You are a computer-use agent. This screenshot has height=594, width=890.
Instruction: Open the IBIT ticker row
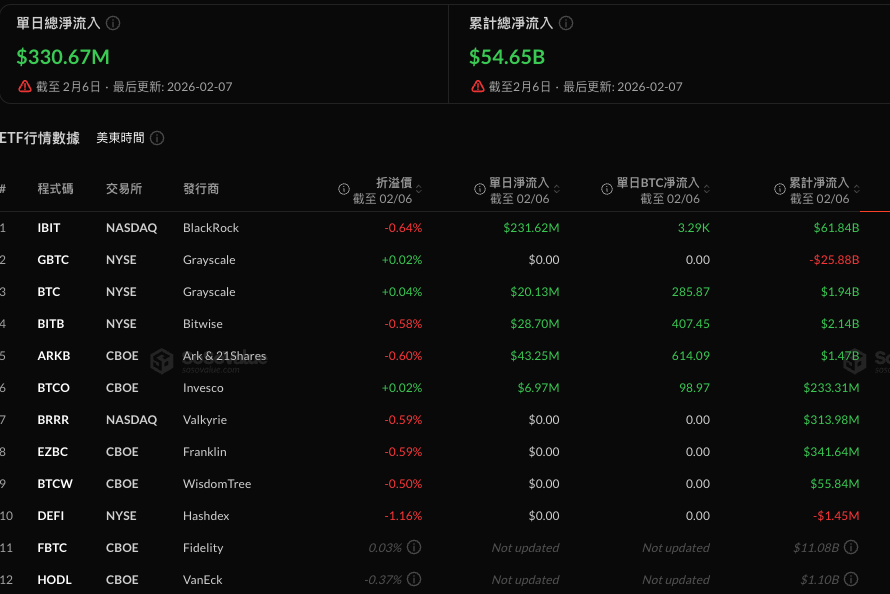[445, 228]
